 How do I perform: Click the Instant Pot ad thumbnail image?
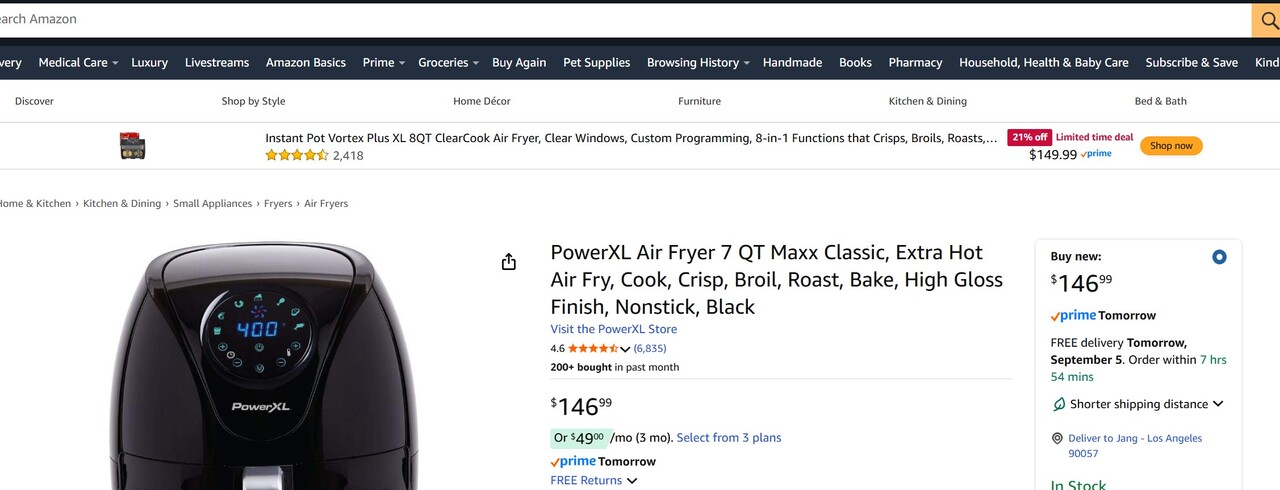click(132, 146)
